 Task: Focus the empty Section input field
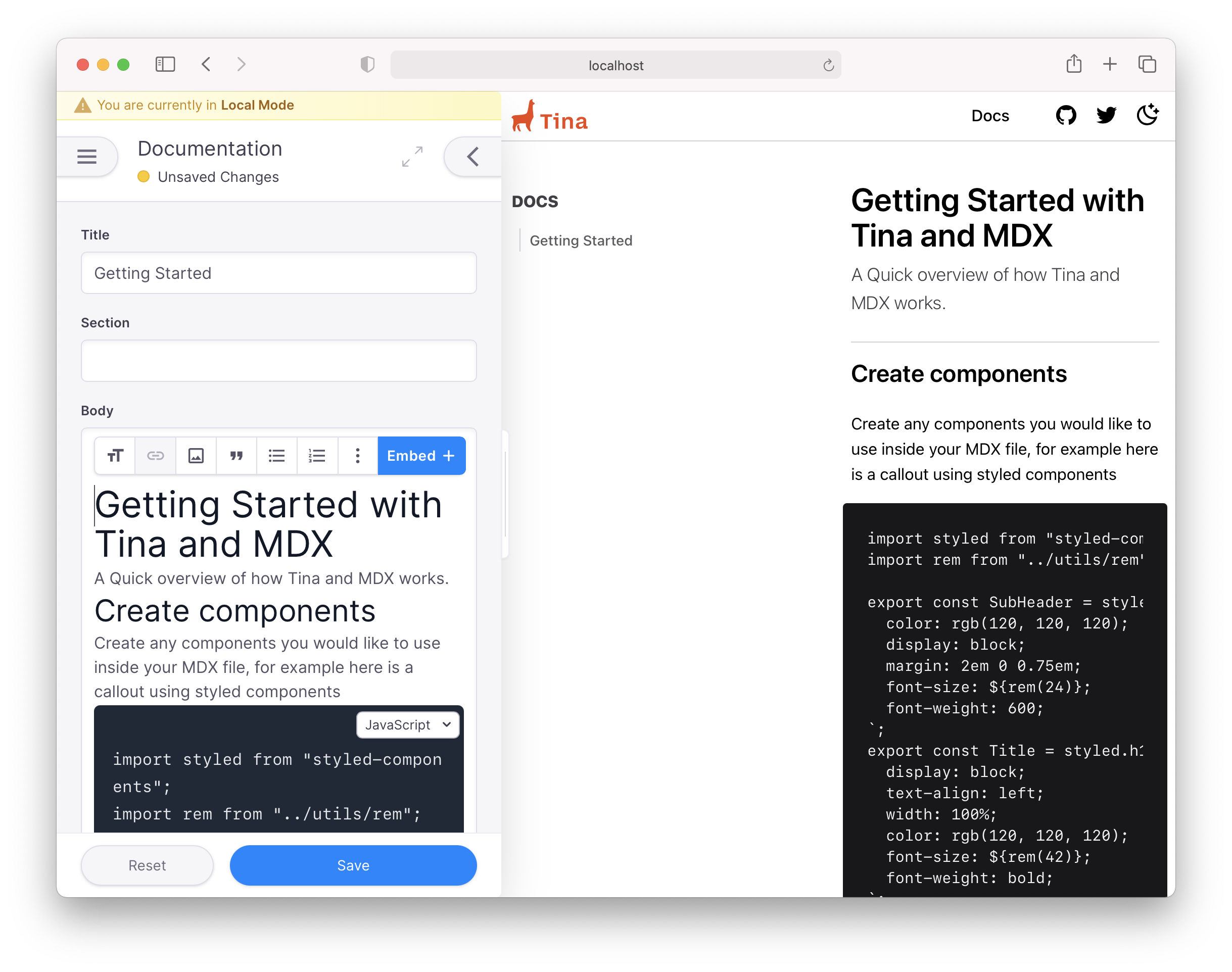(279, 361)
